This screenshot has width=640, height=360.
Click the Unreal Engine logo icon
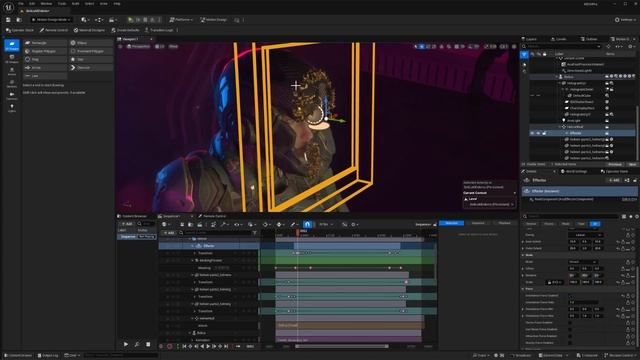[8, 7]
